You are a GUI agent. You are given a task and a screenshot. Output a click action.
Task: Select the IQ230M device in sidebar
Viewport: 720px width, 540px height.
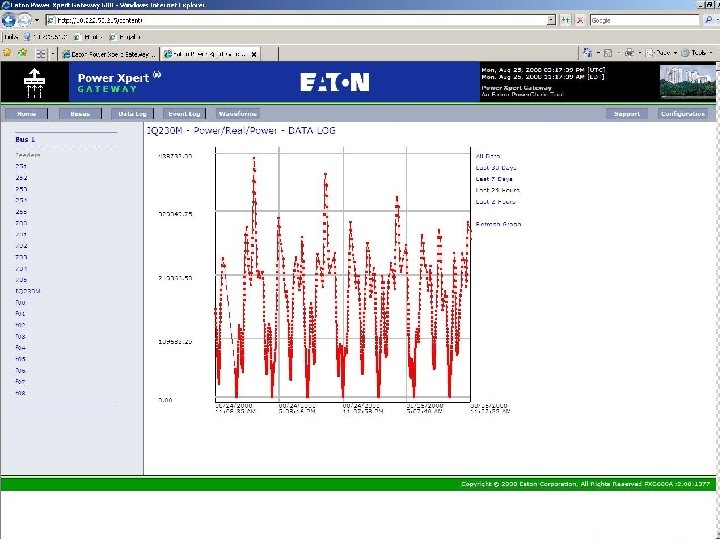pos(28,291)
